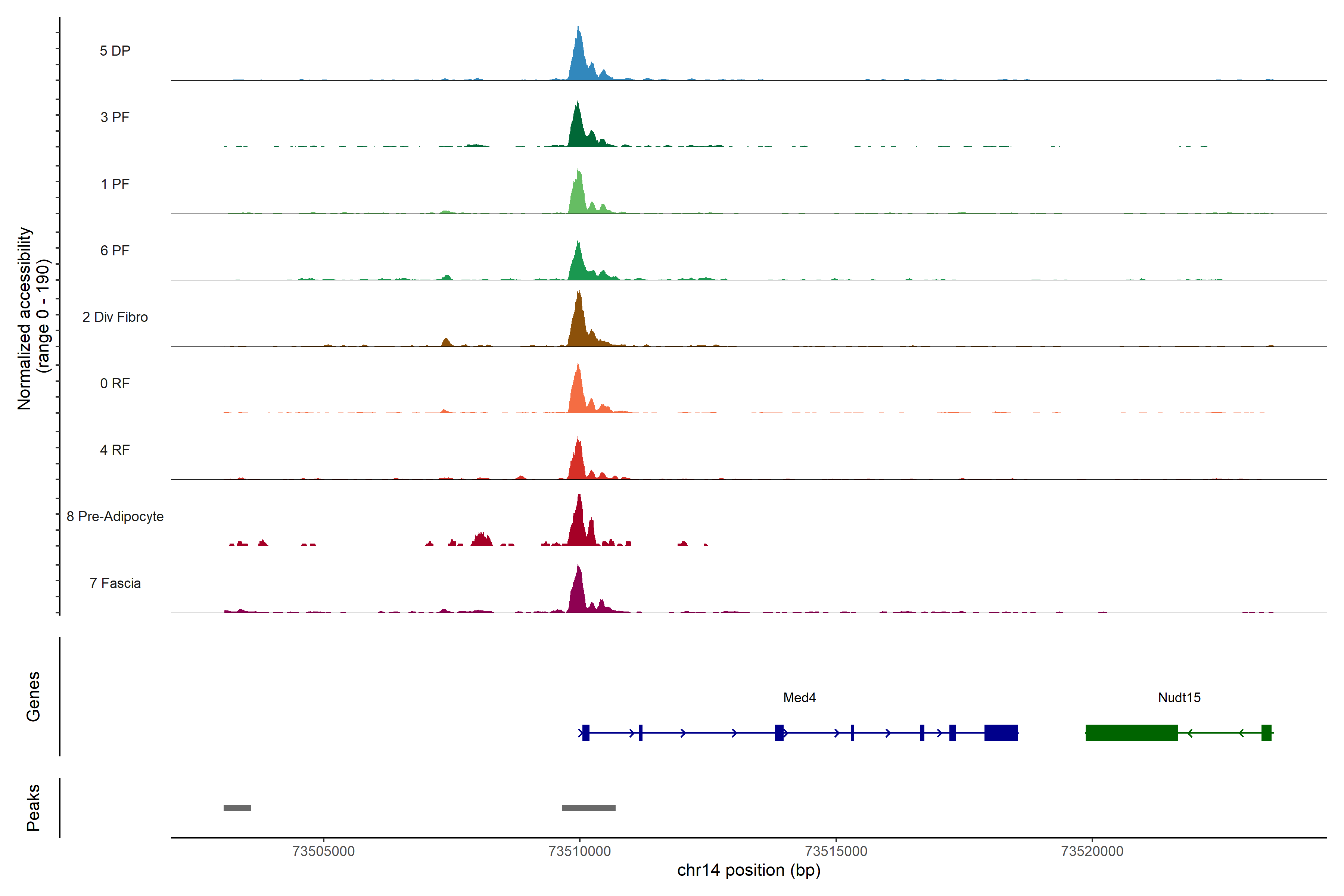Click the Peaks panel label
Image resolution: width=1344 pixels, height=896 pixels.
pyautogui.click(x=33, y=808)
